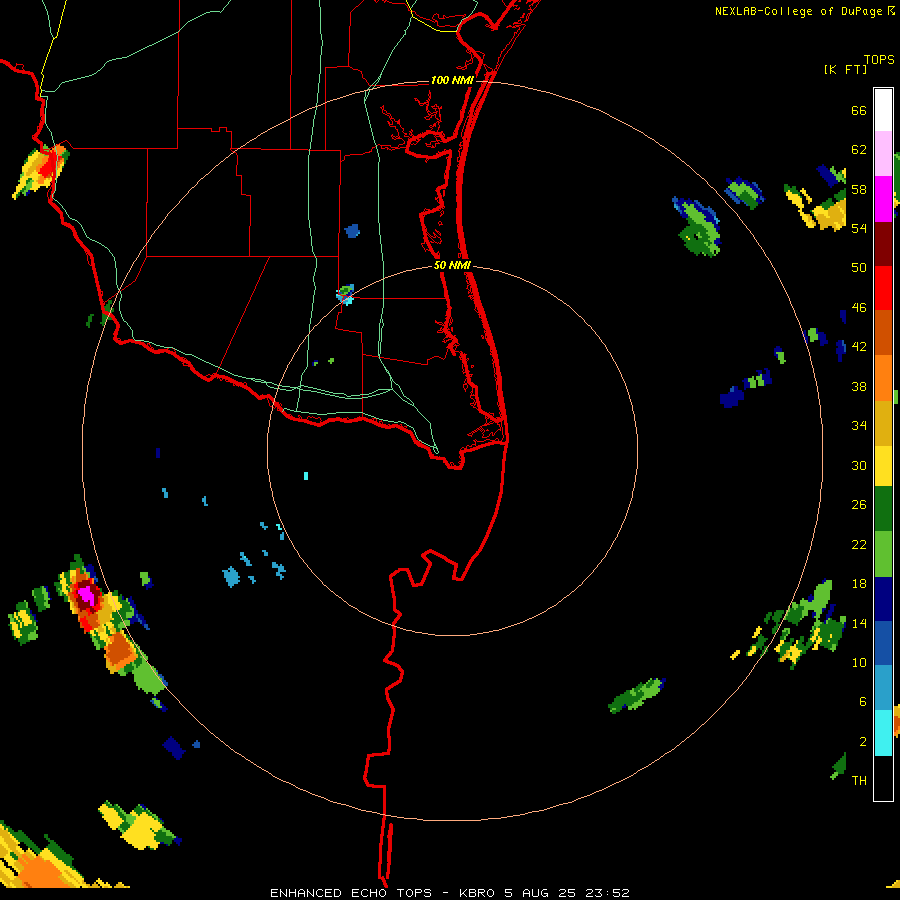900x900 pixels.
Task: Pick the magenta swatch in the color scale
Action: [x=883, y=199]
